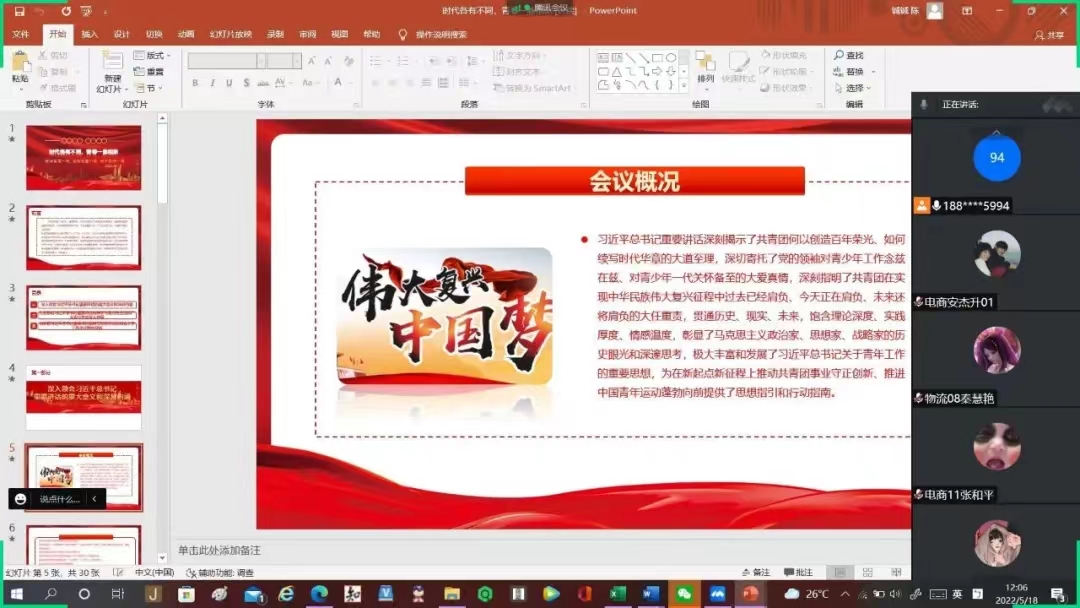Viewport: 1080px width, 608px height.
Task: Click the Share (共享) button
Action: 1050,35
